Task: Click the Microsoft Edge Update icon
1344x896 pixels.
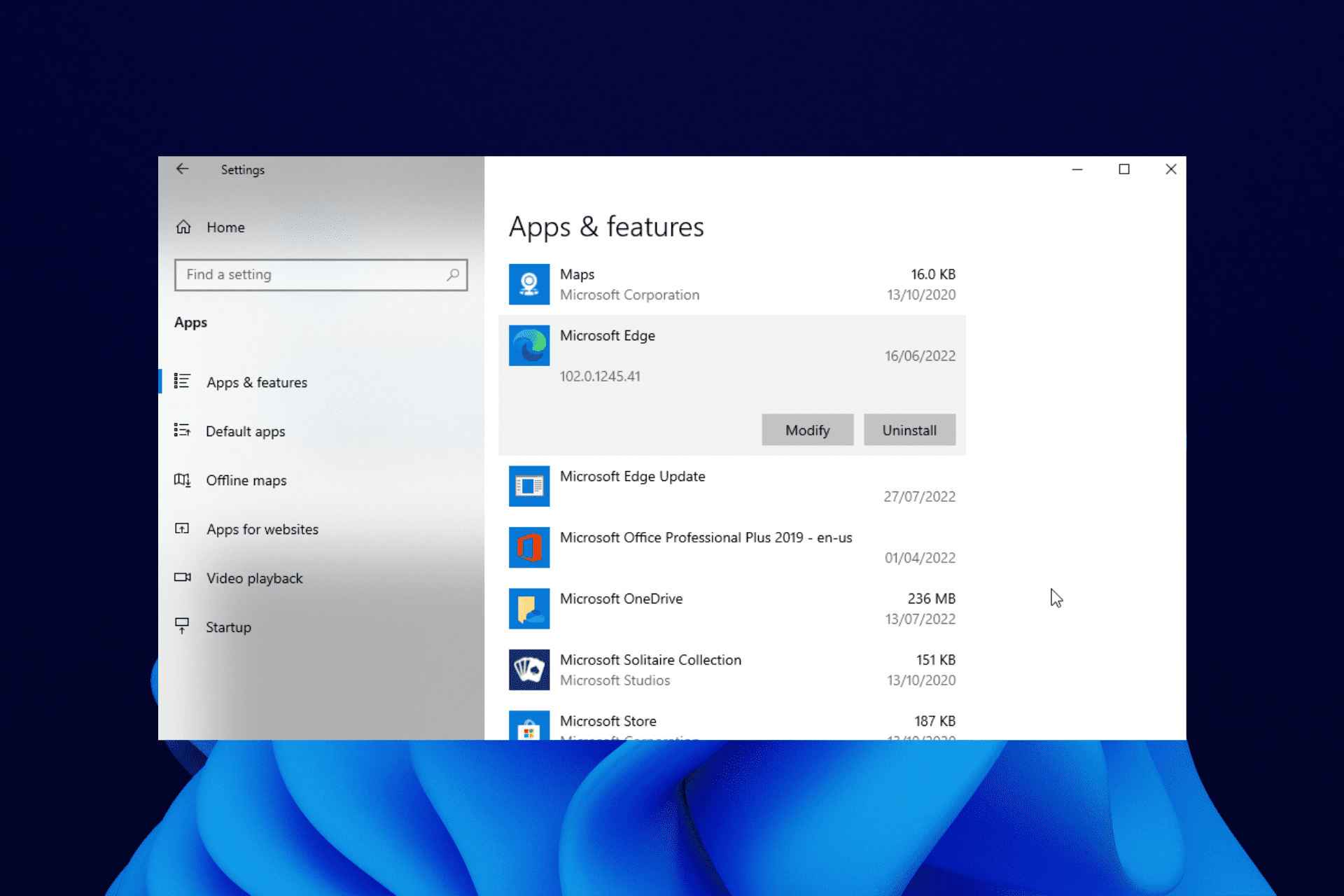Action: coord(529,486)
